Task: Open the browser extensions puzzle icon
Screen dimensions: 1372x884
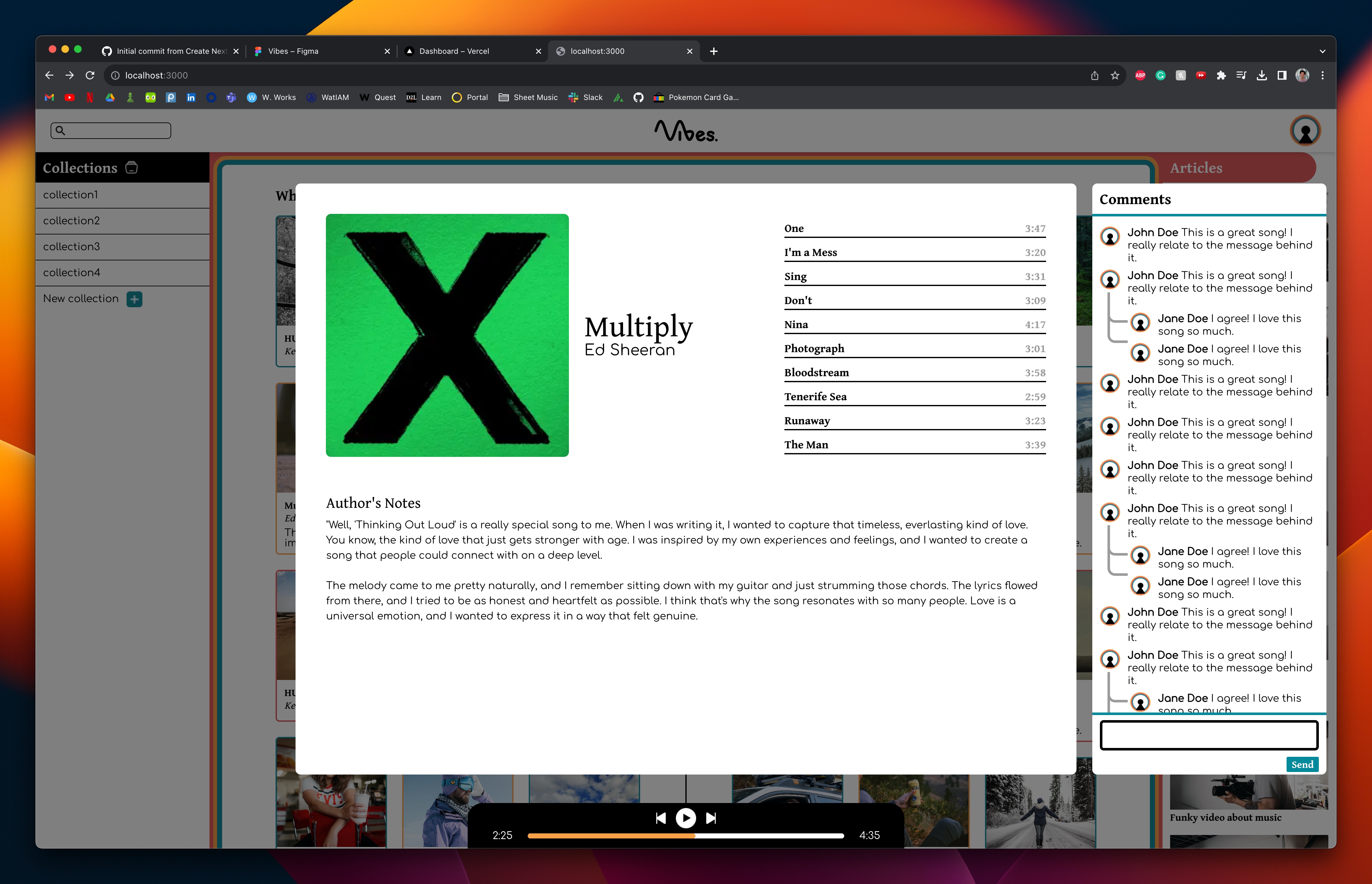Action: point(1221,75)
